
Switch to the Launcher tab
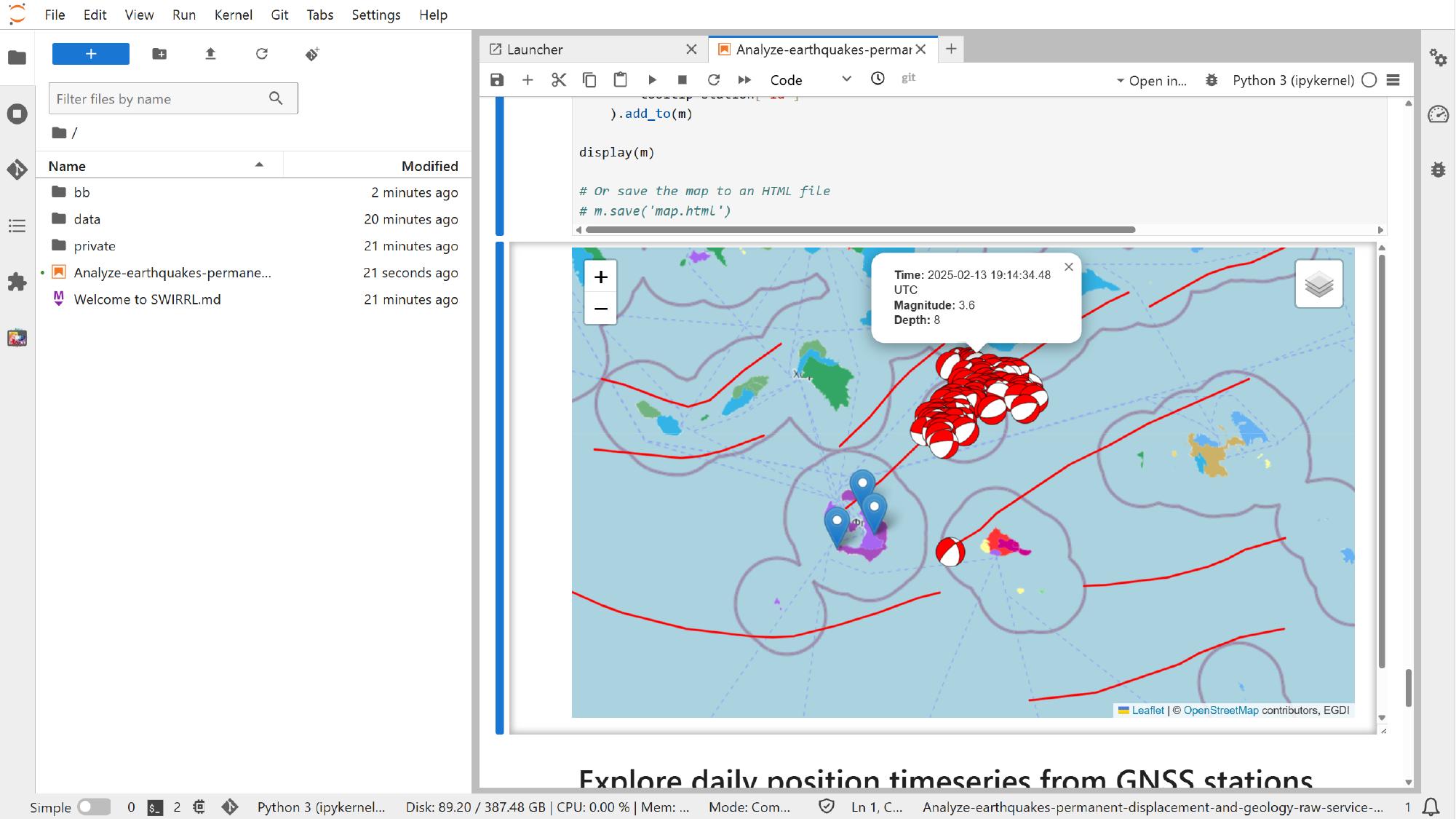point(535,50)
